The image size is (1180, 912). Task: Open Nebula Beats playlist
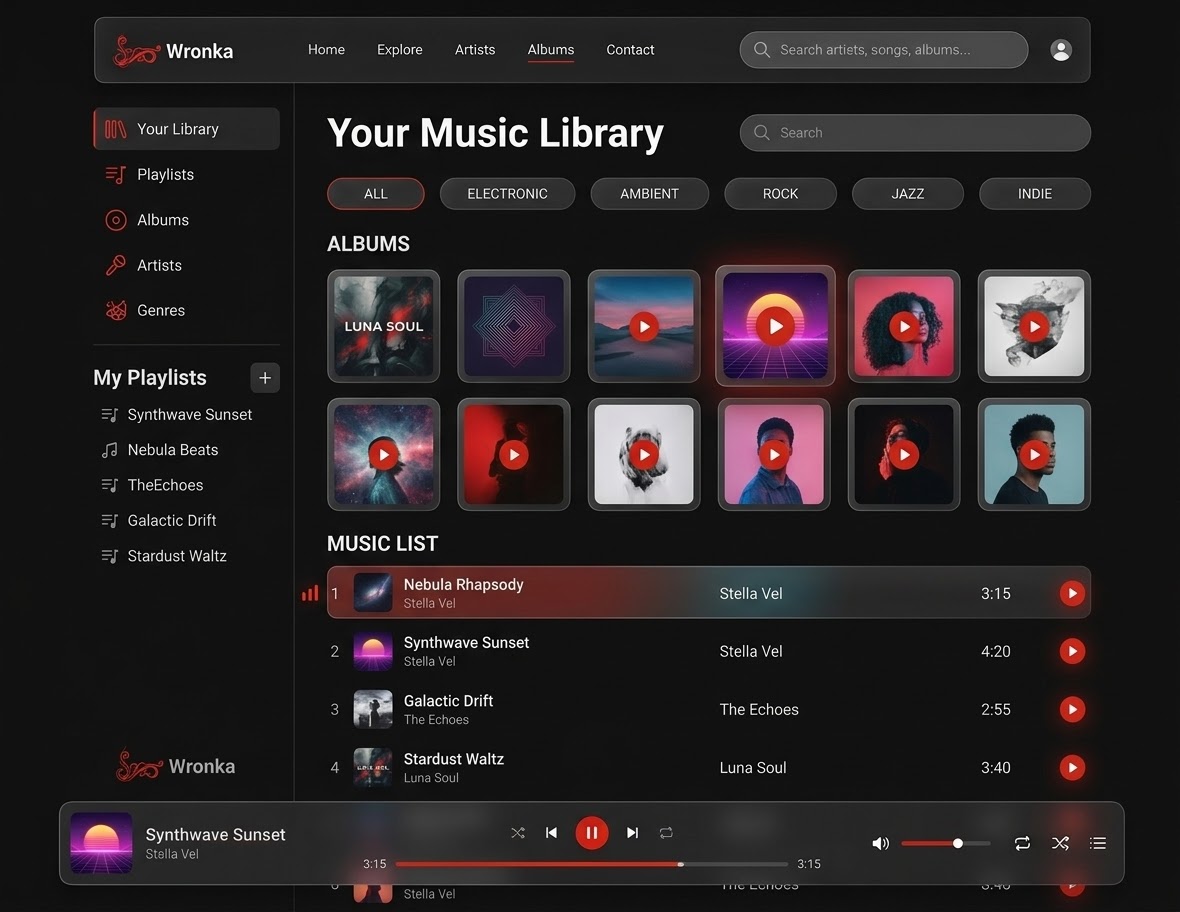pos(160,450)
